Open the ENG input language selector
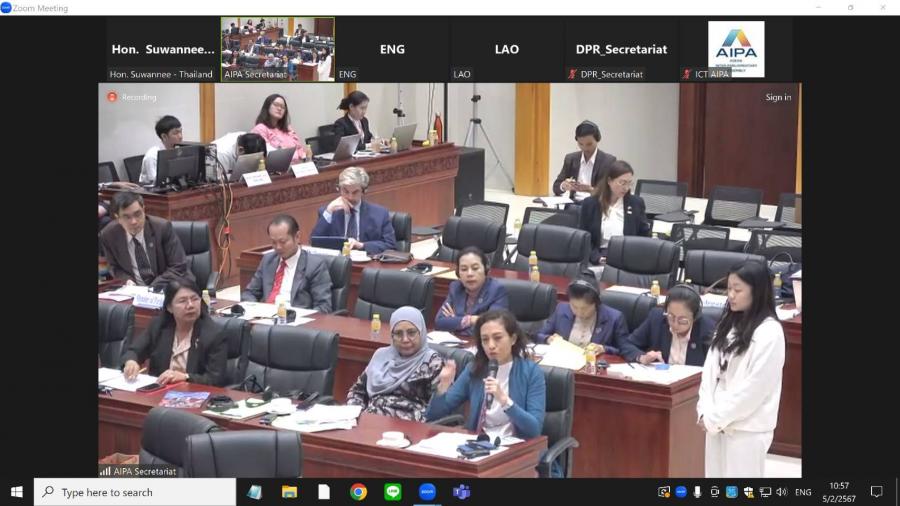900x506 pixels. point(803,492)
